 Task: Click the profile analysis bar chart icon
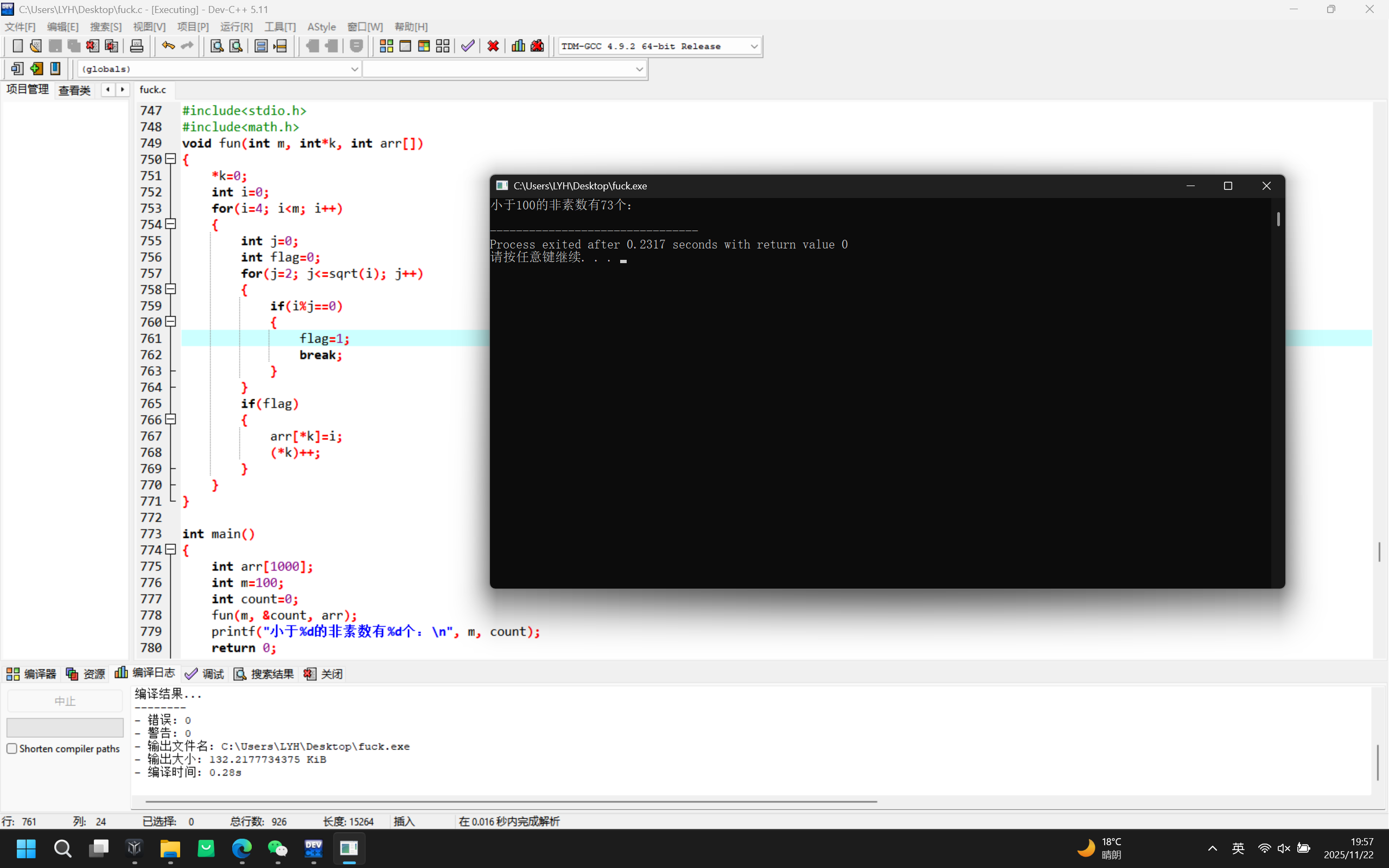point(518,46)
